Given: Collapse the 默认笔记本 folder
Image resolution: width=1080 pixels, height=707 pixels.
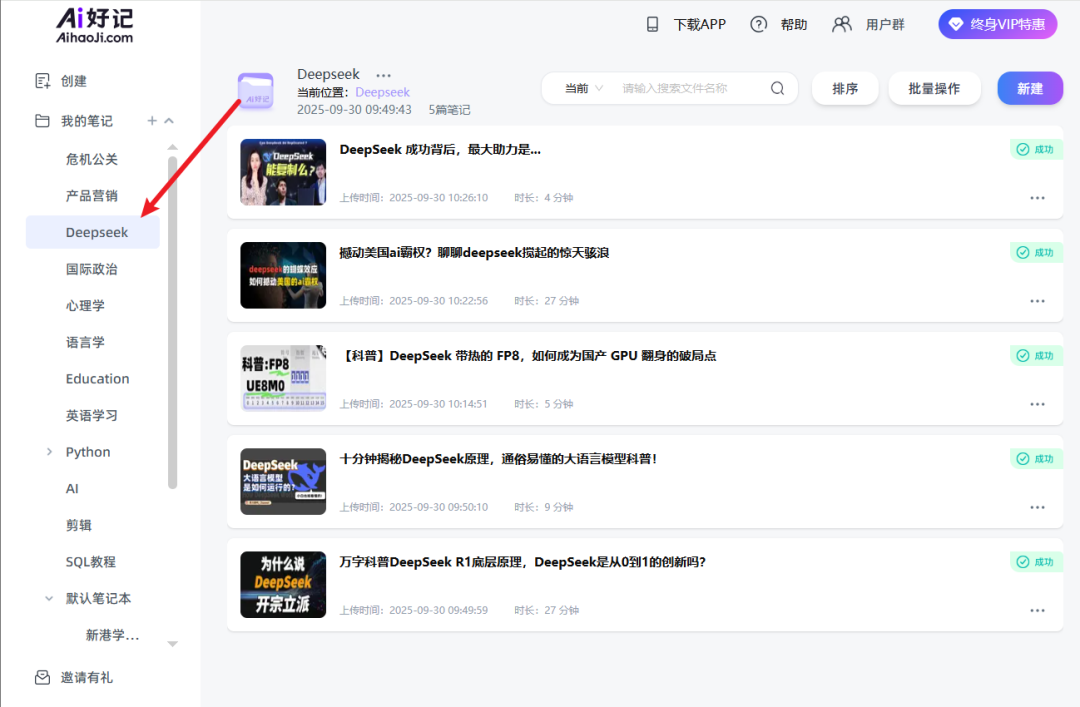Looking at the screenshot, I should [x=49, y=598].
